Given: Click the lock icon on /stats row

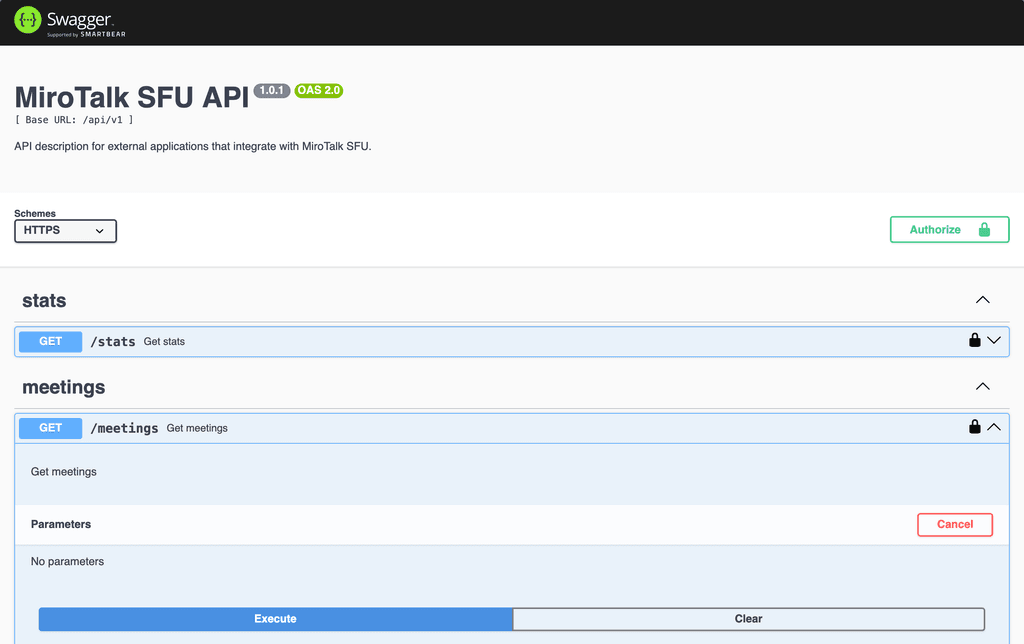Looking at the screenshot, I should coord(974,340).
